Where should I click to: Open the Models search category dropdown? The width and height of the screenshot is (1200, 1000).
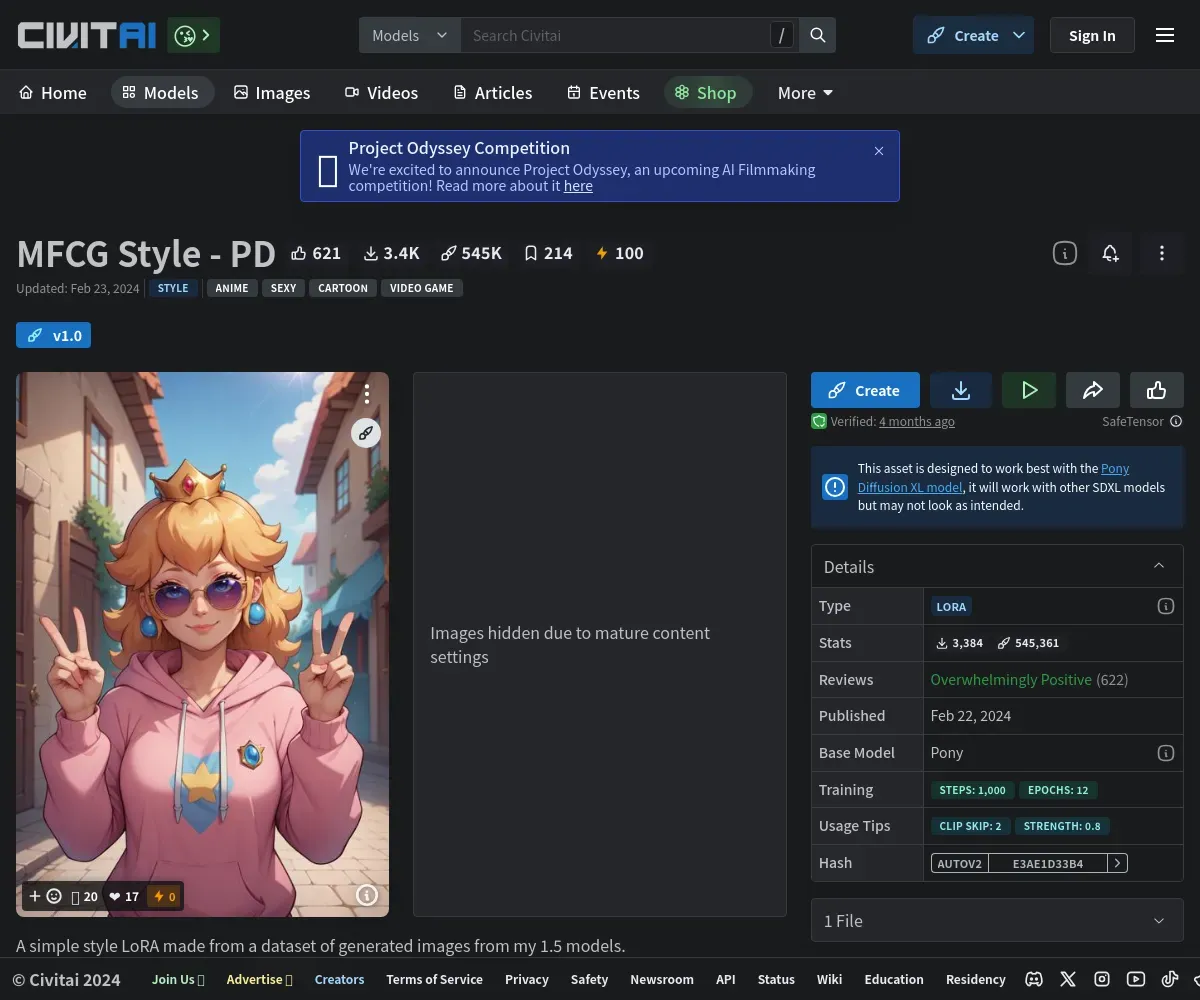click(x=410, y=36)
